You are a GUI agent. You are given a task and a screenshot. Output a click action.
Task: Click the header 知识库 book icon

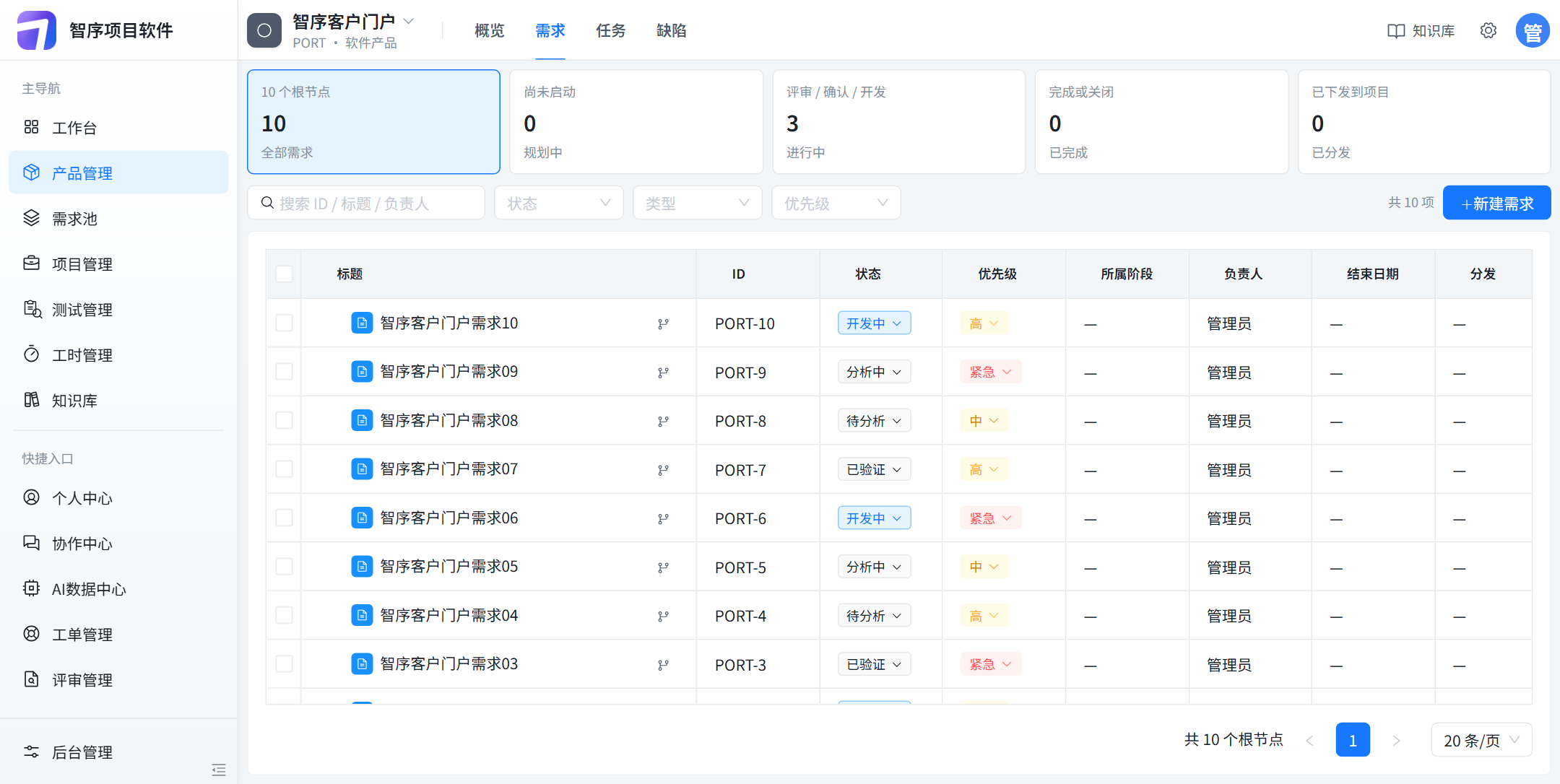[x=1396, y=31]
